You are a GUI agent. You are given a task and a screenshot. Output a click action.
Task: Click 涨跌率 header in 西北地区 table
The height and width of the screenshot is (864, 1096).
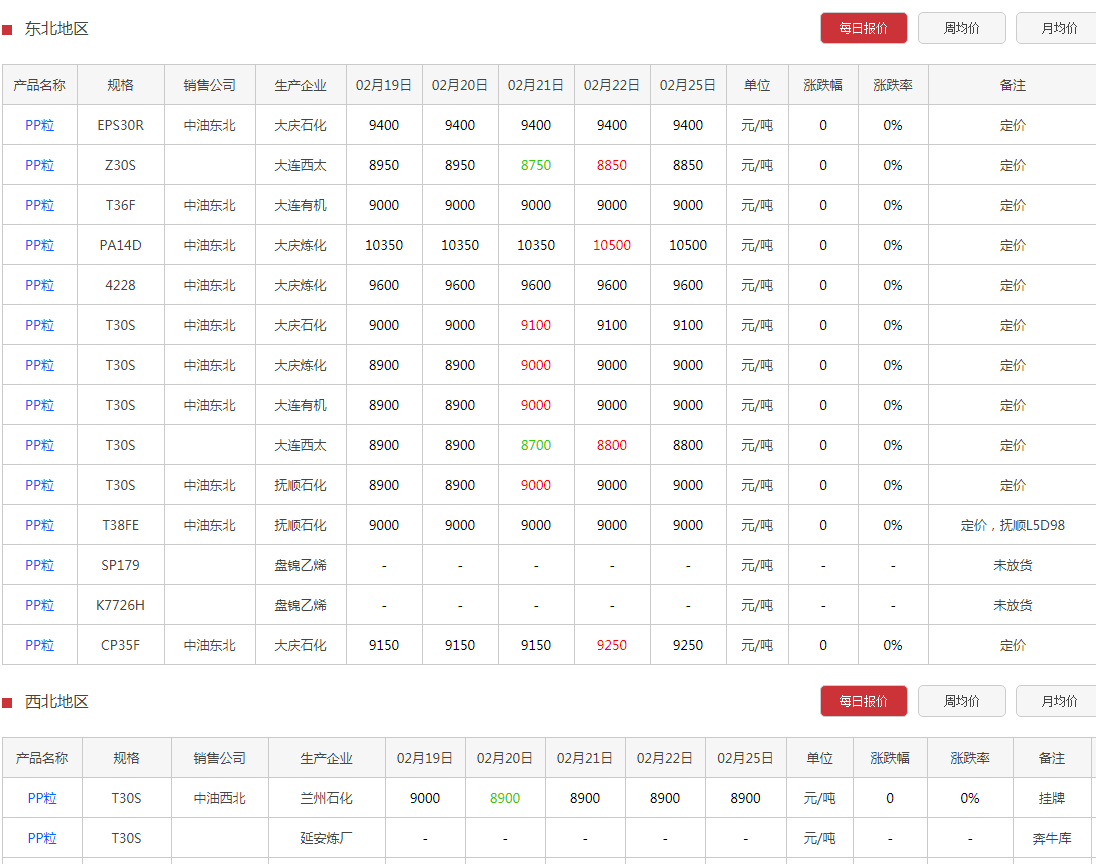coord(970,758)
